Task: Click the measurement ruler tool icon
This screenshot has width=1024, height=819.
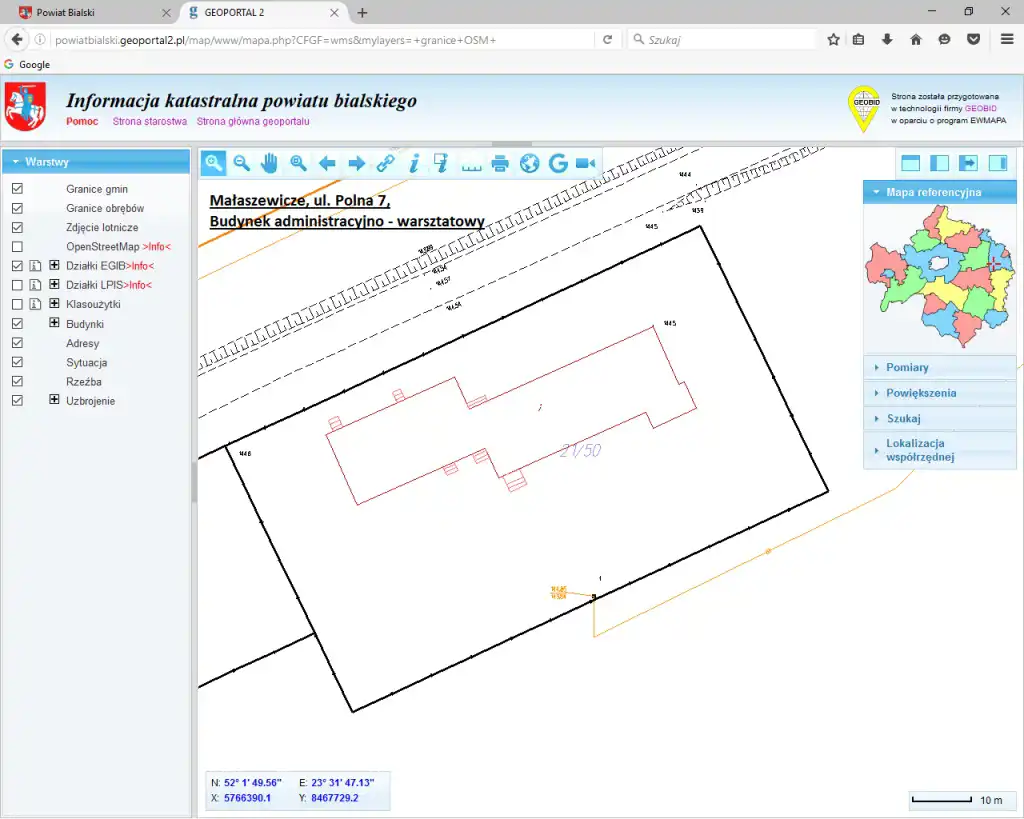Action: pyautogui.click(x=471, y=164)
